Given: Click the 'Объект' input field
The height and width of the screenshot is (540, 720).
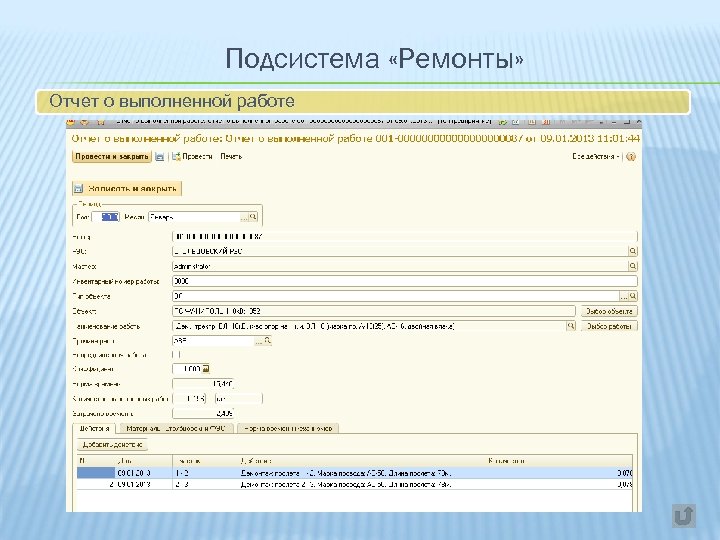Looking at the screenshot, I should click(373, 311).
